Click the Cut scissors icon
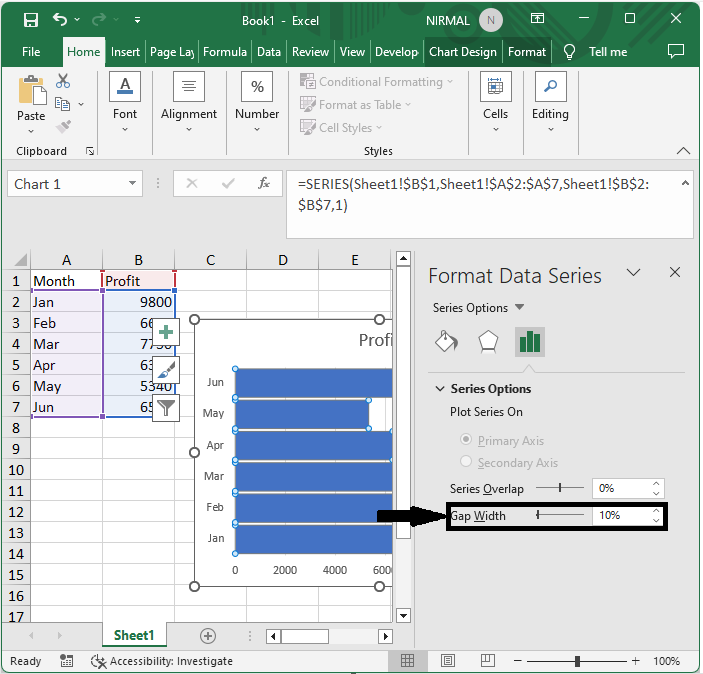 click(x=63, y=82)
